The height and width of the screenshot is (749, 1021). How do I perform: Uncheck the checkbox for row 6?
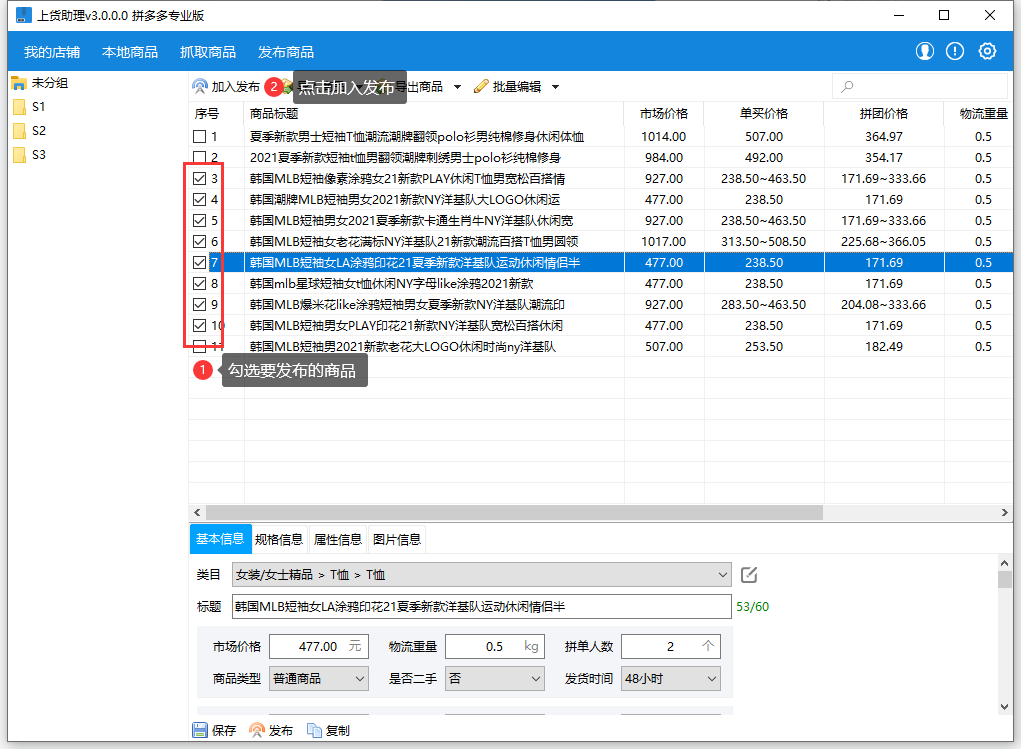coord(200,242)
